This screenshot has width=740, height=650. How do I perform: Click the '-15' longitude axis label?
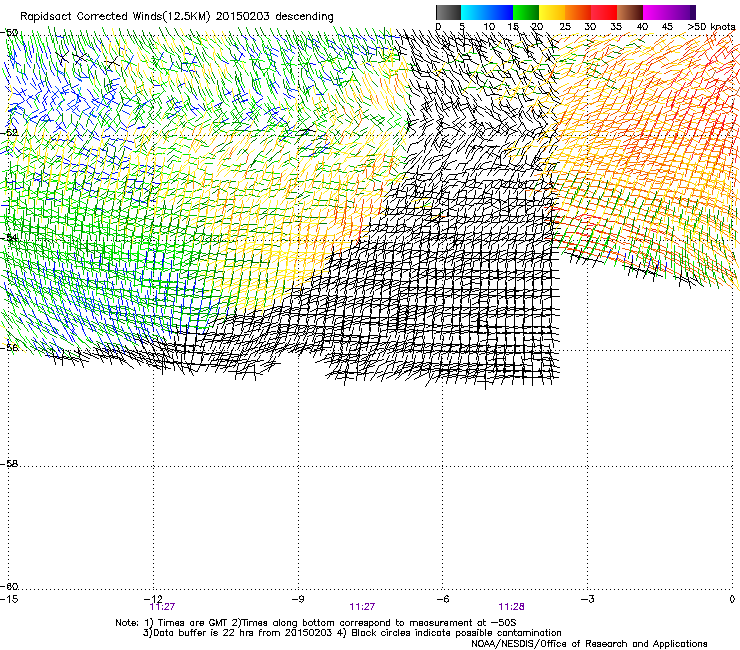pos(9,599)
